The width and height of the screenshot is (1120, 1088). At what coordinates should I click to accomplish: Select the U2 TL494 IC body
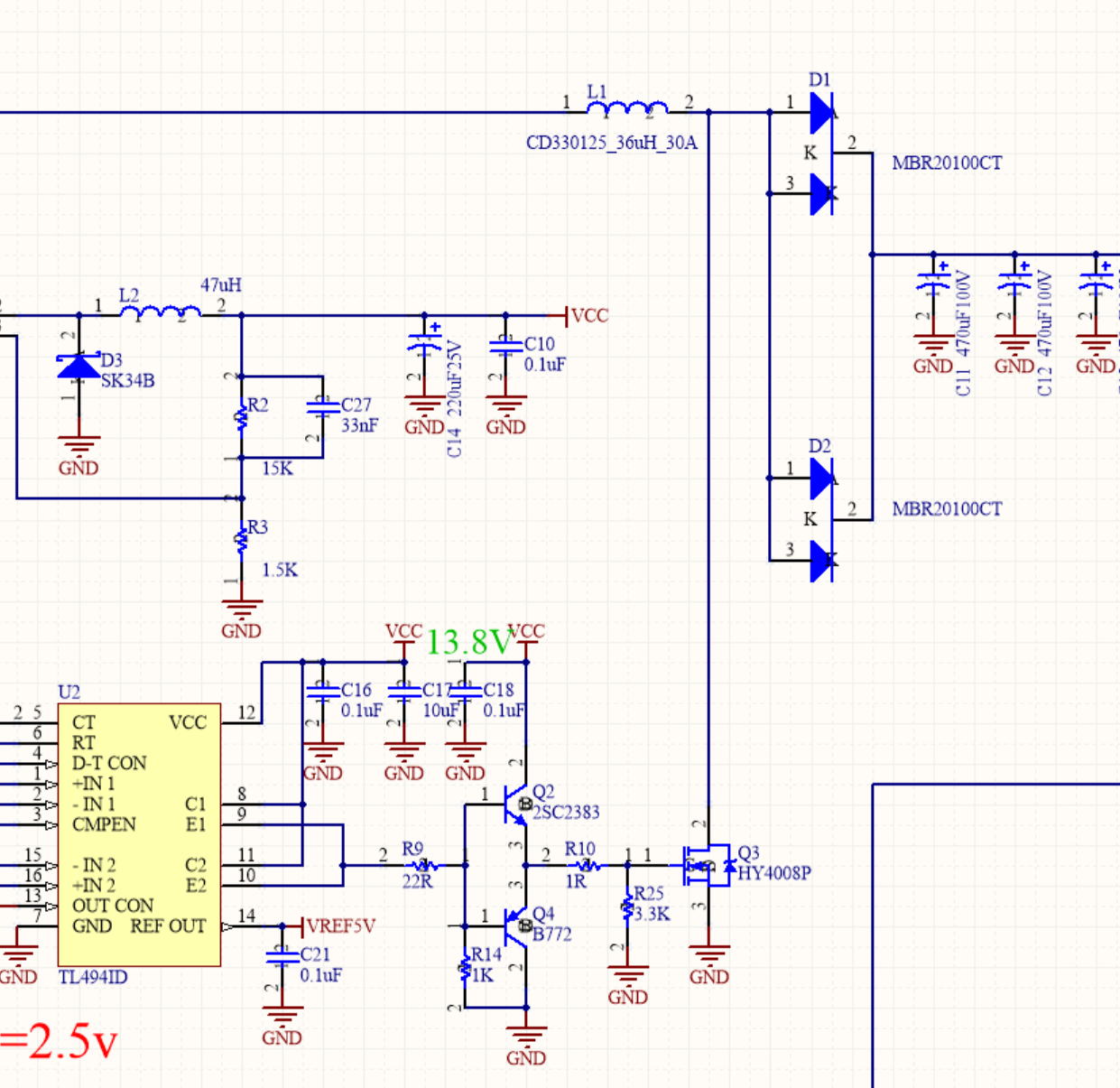tap(139, 835)
